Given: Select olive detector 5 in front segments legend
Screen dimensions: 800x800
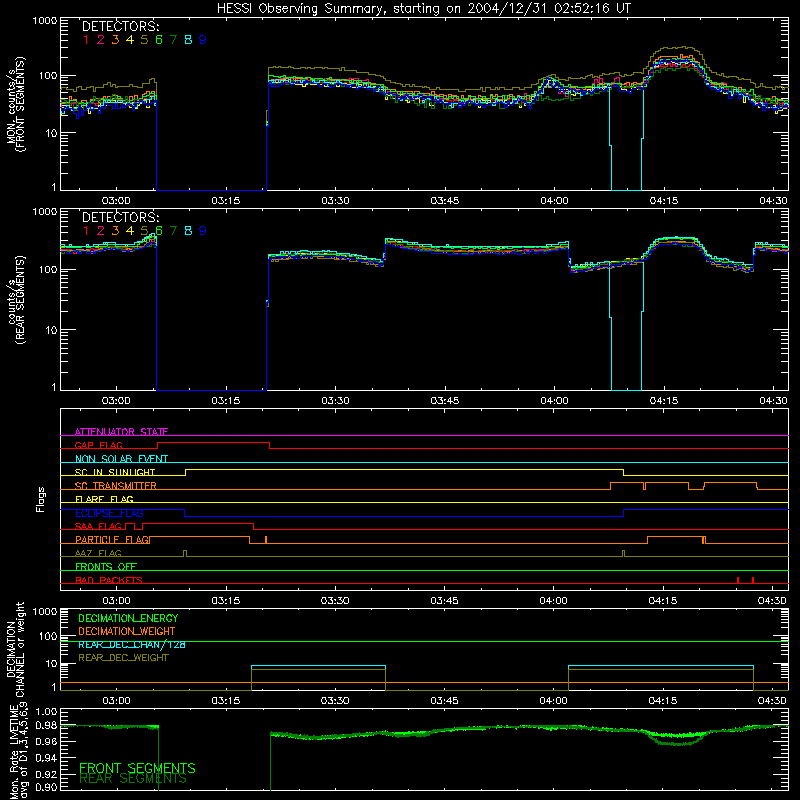Looking at the screenshot, I should tap(144, 40).
